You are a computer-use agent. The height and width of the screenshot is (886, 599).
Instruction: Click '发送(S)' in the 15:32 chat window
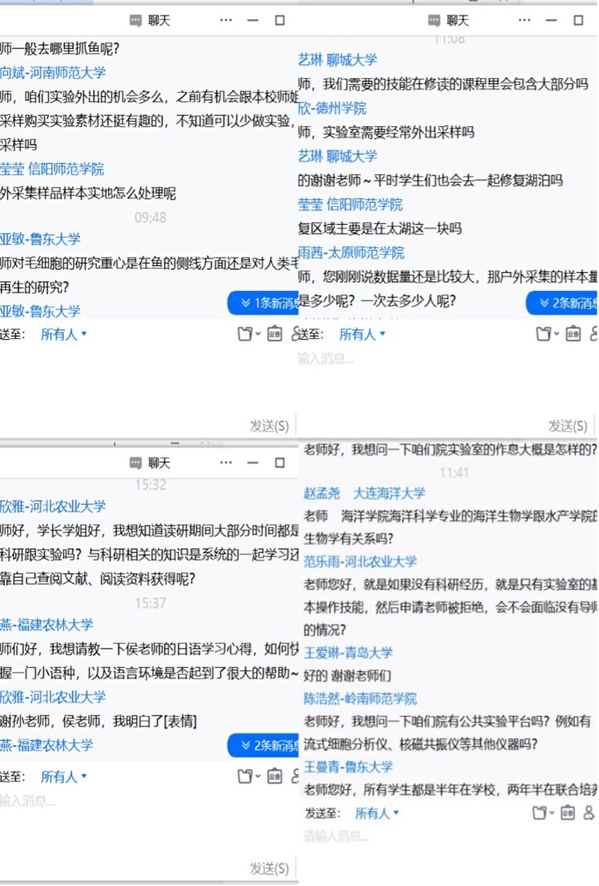pos(270,868)
